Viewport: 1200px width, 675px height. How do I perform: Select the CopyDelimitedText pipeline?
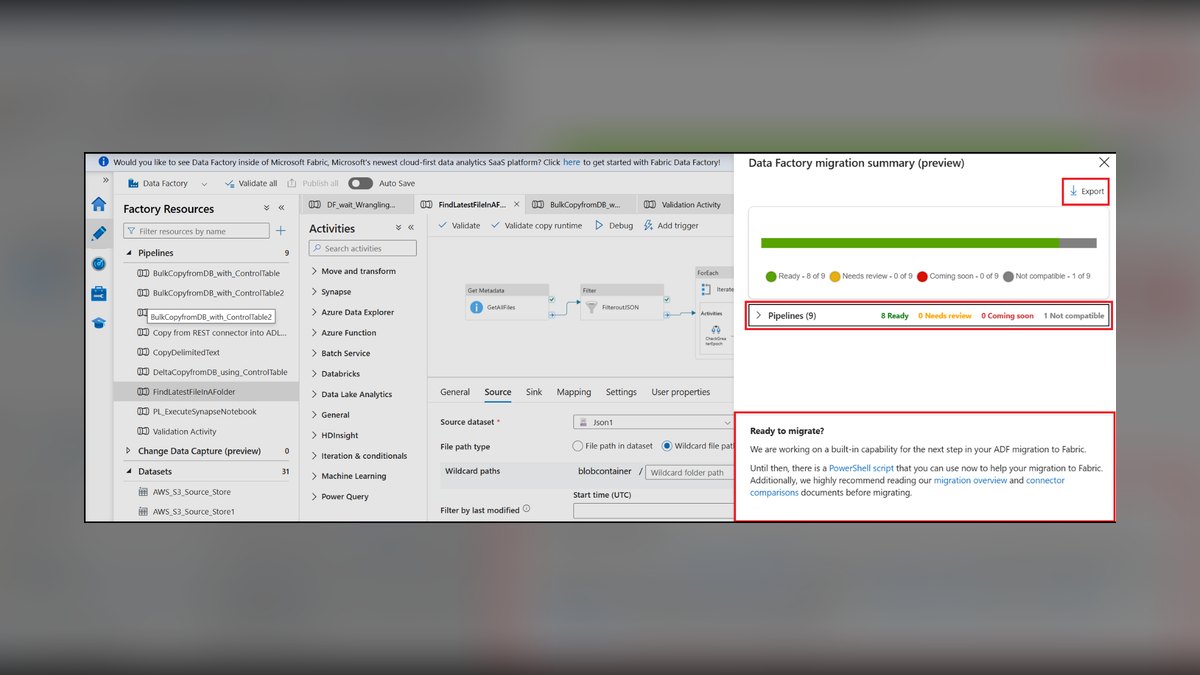tap(186, 352)
